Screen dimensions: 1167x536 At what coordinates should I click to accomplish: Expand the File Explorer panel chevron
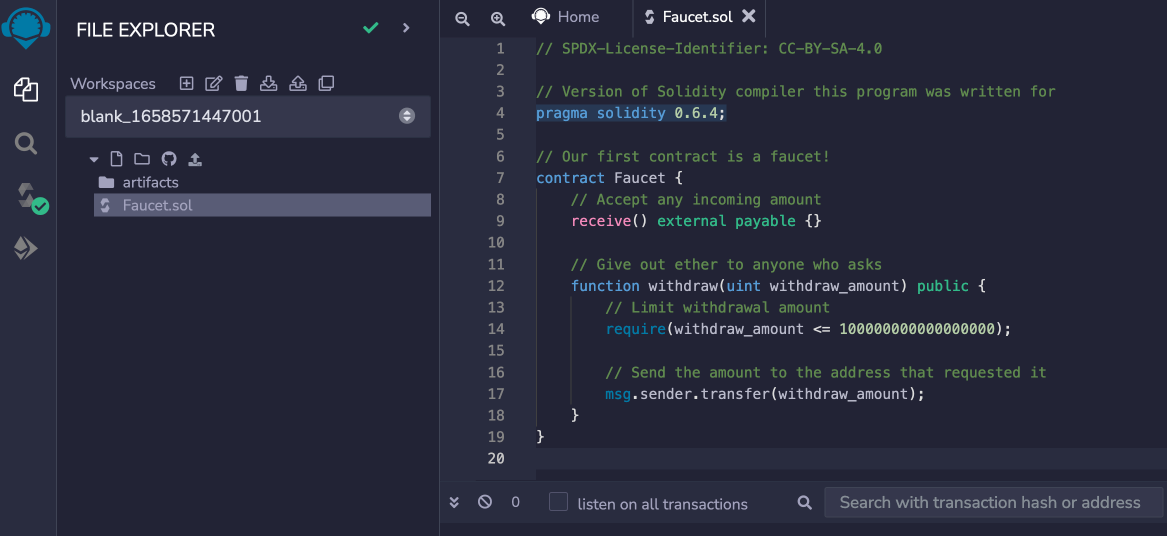click(406, 28)
